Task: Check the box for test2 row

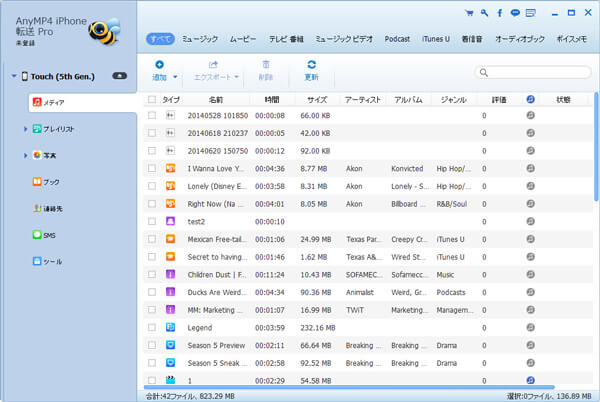Action: tap(152, 221)
